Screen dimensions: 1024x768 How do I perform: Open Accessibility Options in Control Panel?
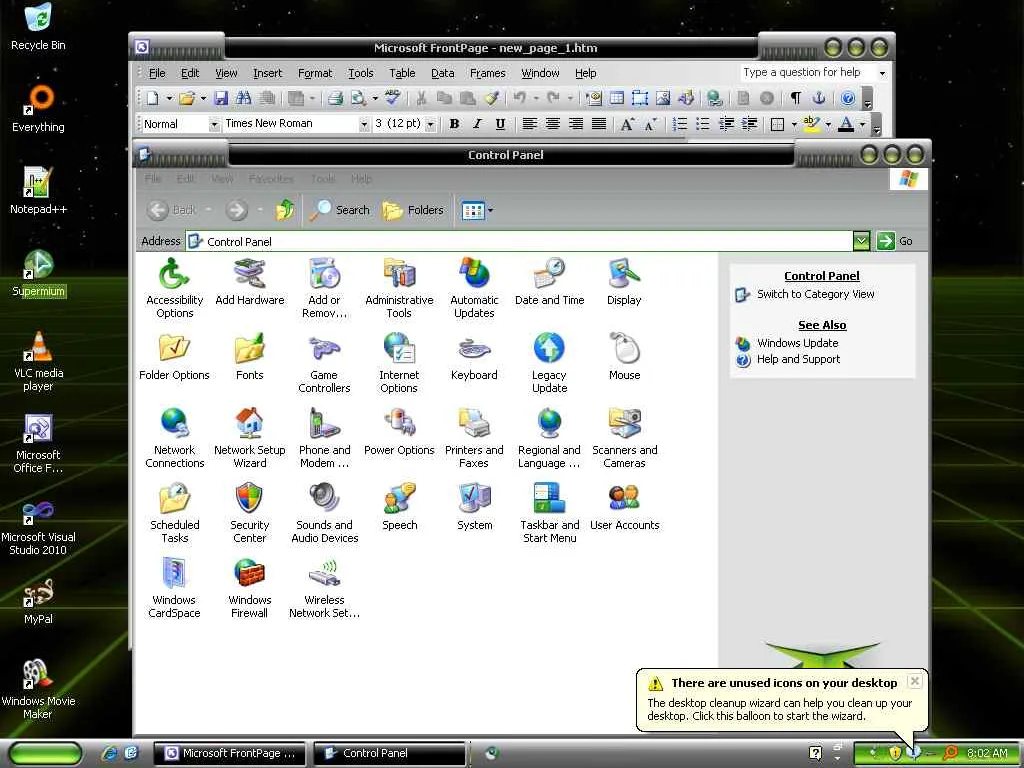point(174,287)
